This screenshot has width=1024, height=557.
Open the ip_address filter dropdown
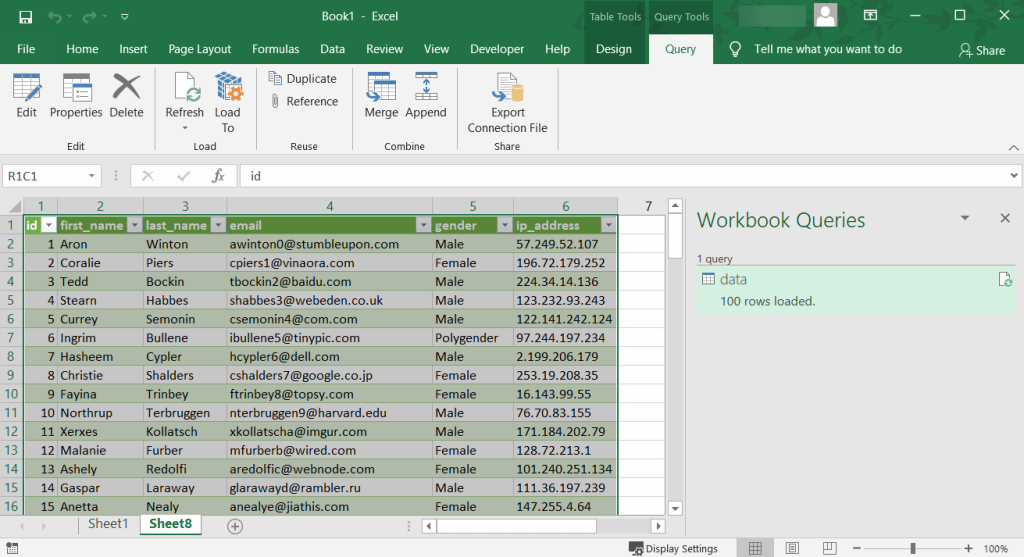(x=609, y=225)
